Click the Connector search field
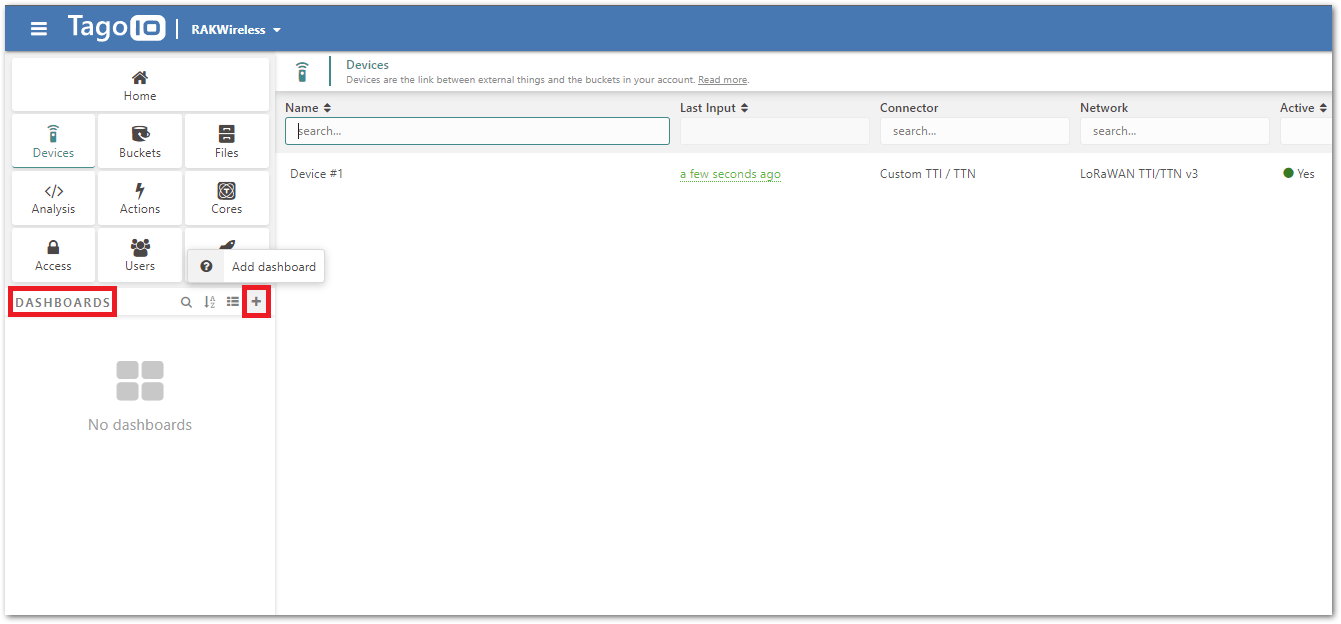This screenshot has height=624, width=1341. (x=974, y=131)
